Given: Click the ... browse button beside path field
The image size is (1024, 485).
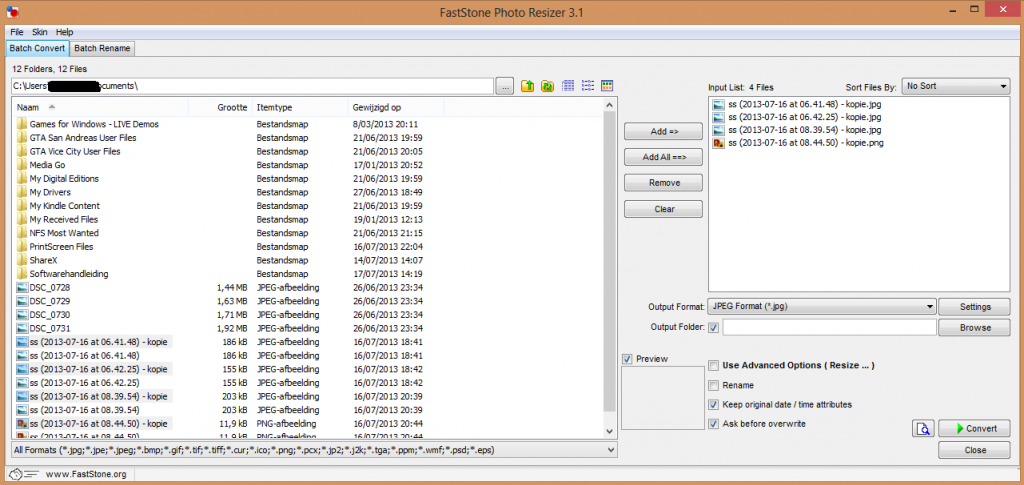Looking at the screenshot, I should [505, 86].
